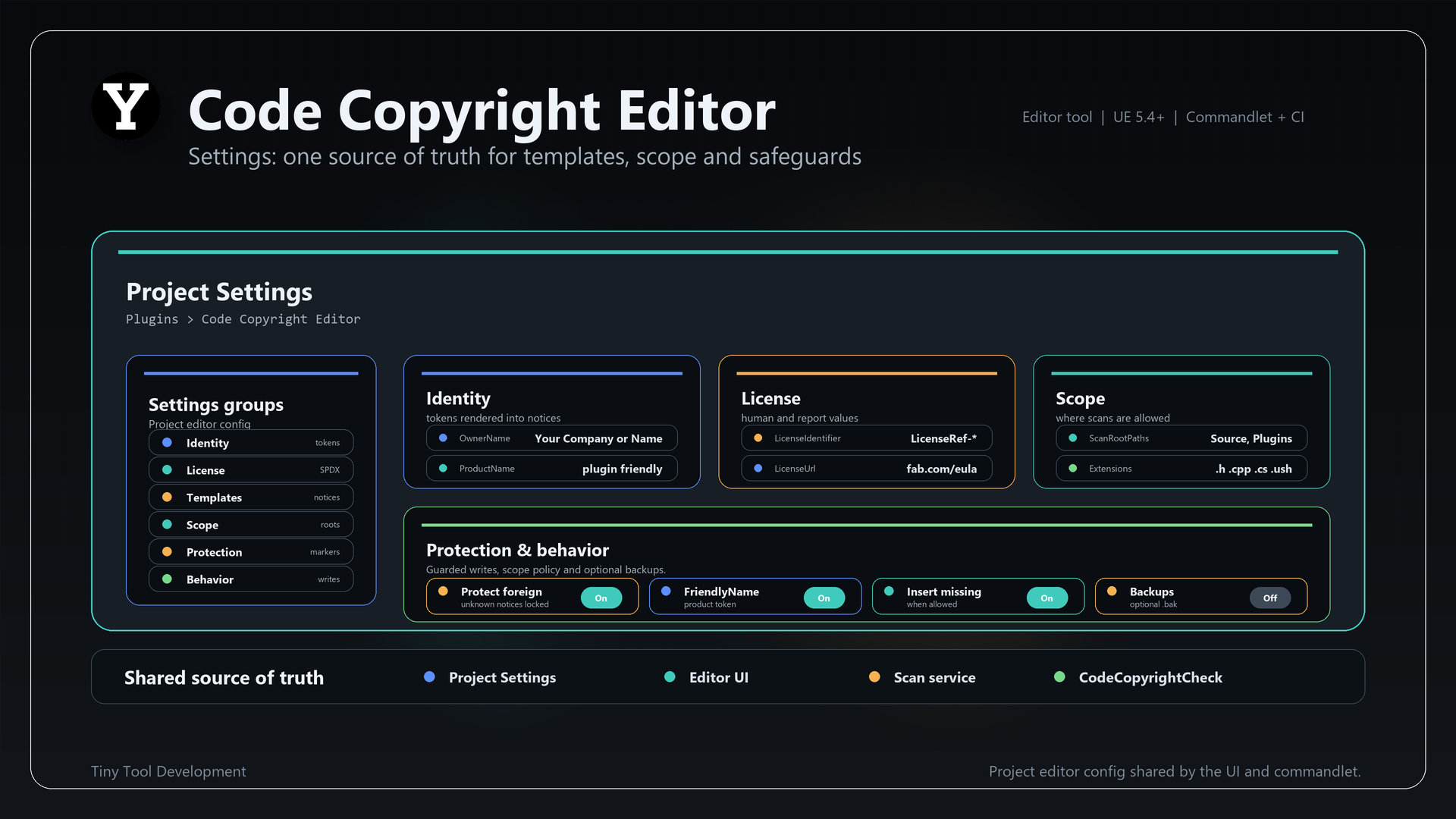
Task: Open the Scope settings group row
Action: (x=251, y=525)
